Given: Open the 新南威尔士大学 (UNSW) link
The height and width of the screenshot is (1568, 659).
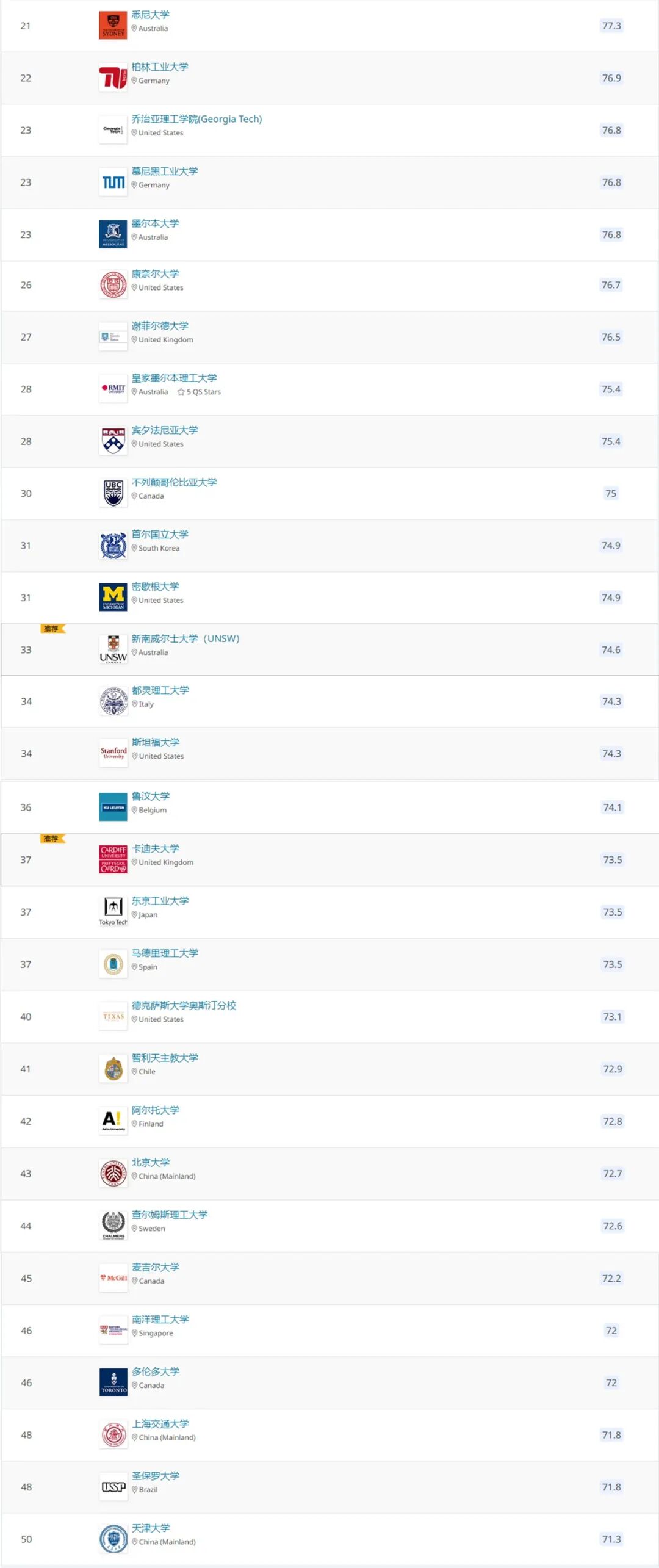Looking at the screenshot, I should (185, 638).
